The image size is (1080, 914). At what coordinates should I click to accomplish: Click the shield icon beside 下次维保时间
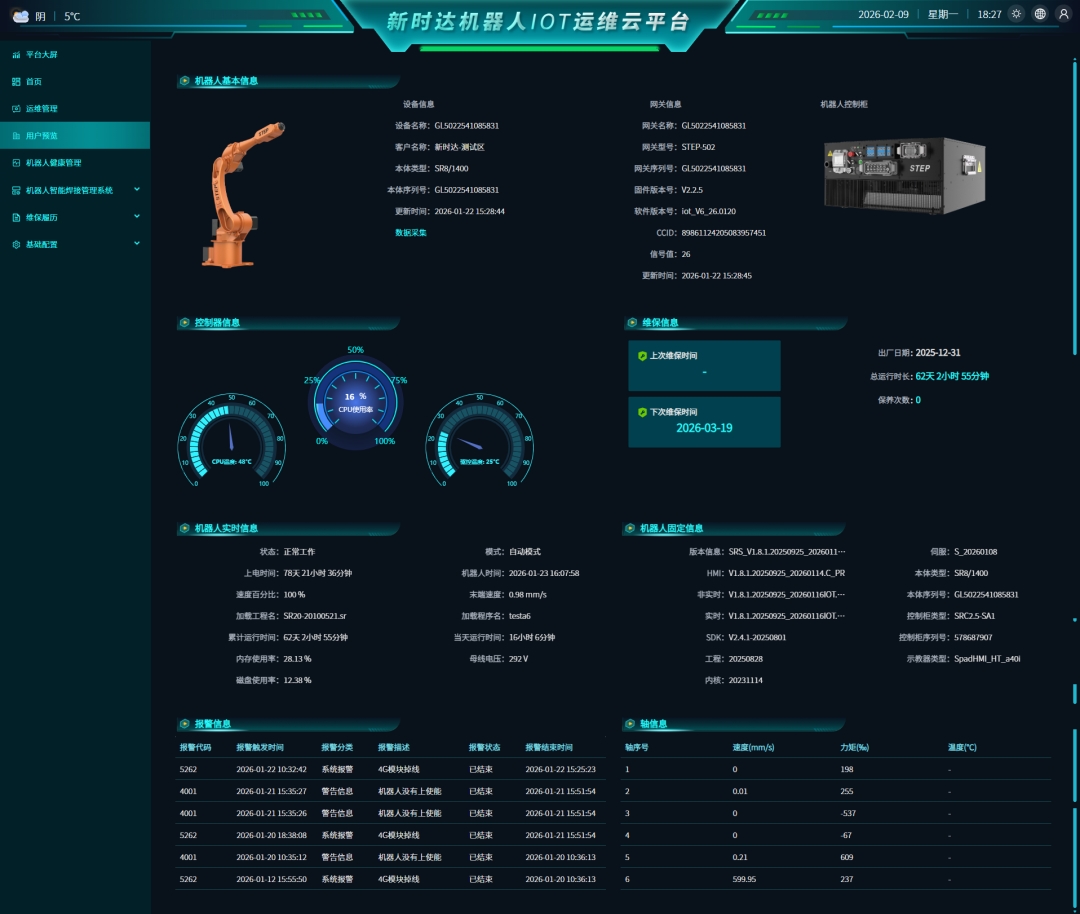click(642, 412)
